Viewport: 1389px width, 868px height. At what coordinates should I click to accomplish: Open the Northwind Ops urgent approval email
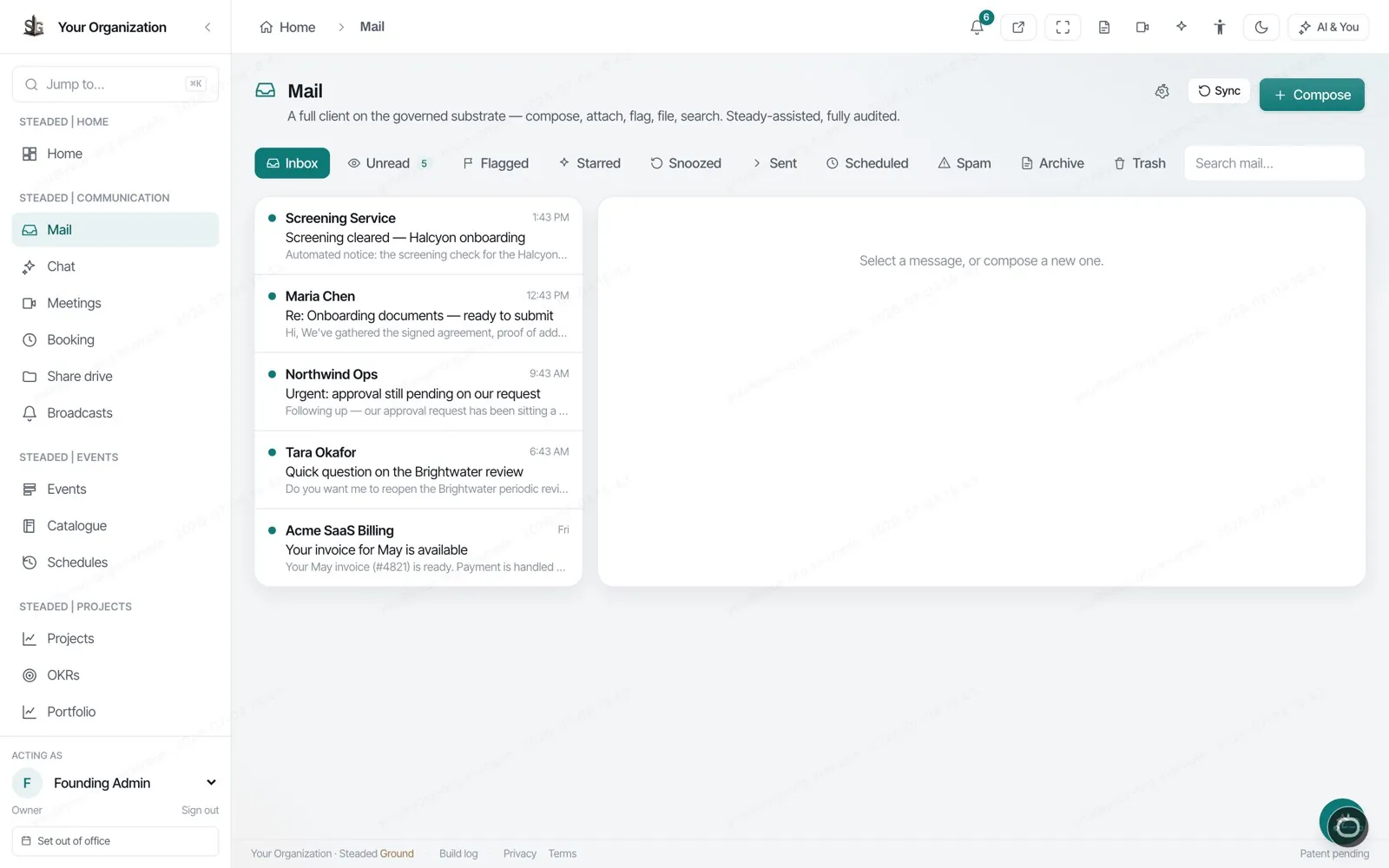click(418, 392)
